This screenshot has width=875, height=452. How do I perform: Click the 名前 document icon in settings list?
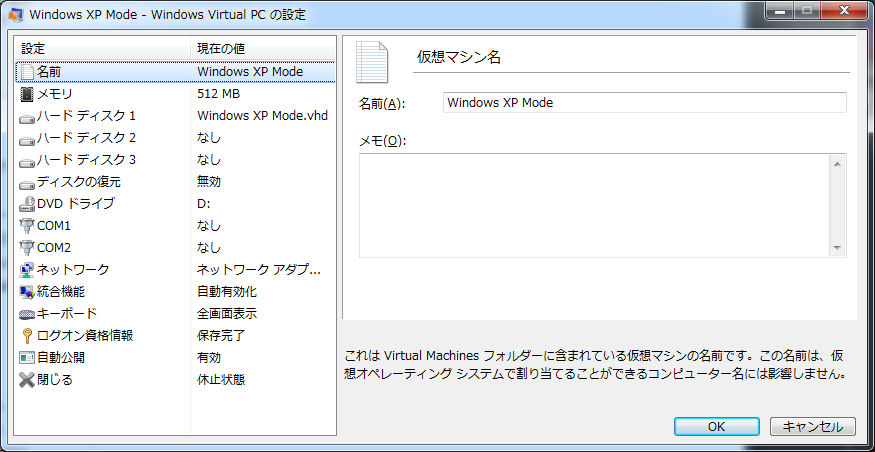click(x=27, y=72)
